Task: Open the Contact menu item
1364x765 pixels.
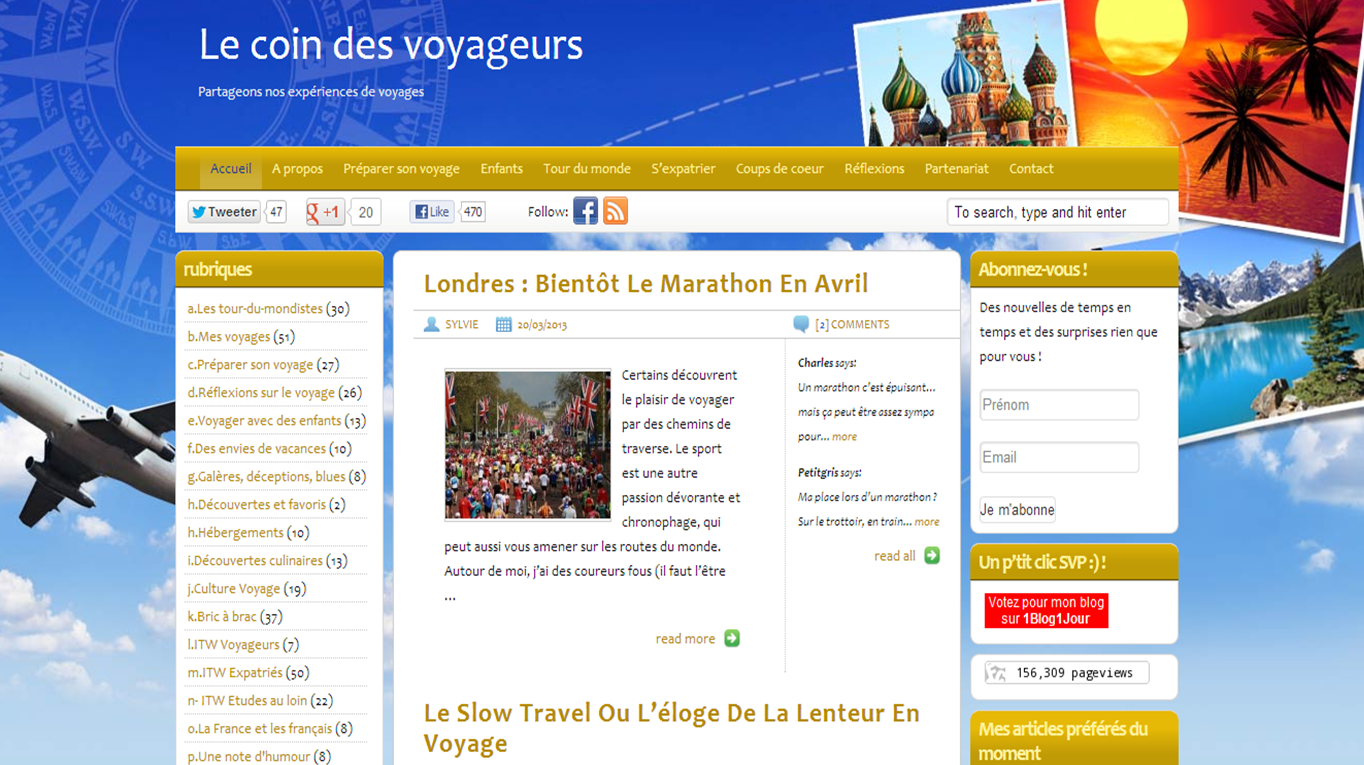Action: [1031, 169]
